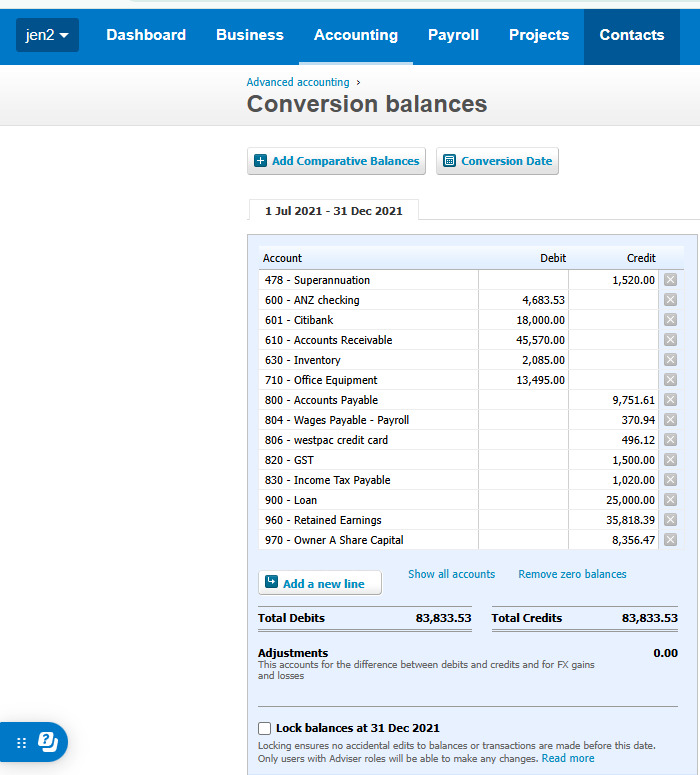Screen dimensions: 700x775
Task: Edit the Loan credit 25,000.00 field
Action: point(613,500)
